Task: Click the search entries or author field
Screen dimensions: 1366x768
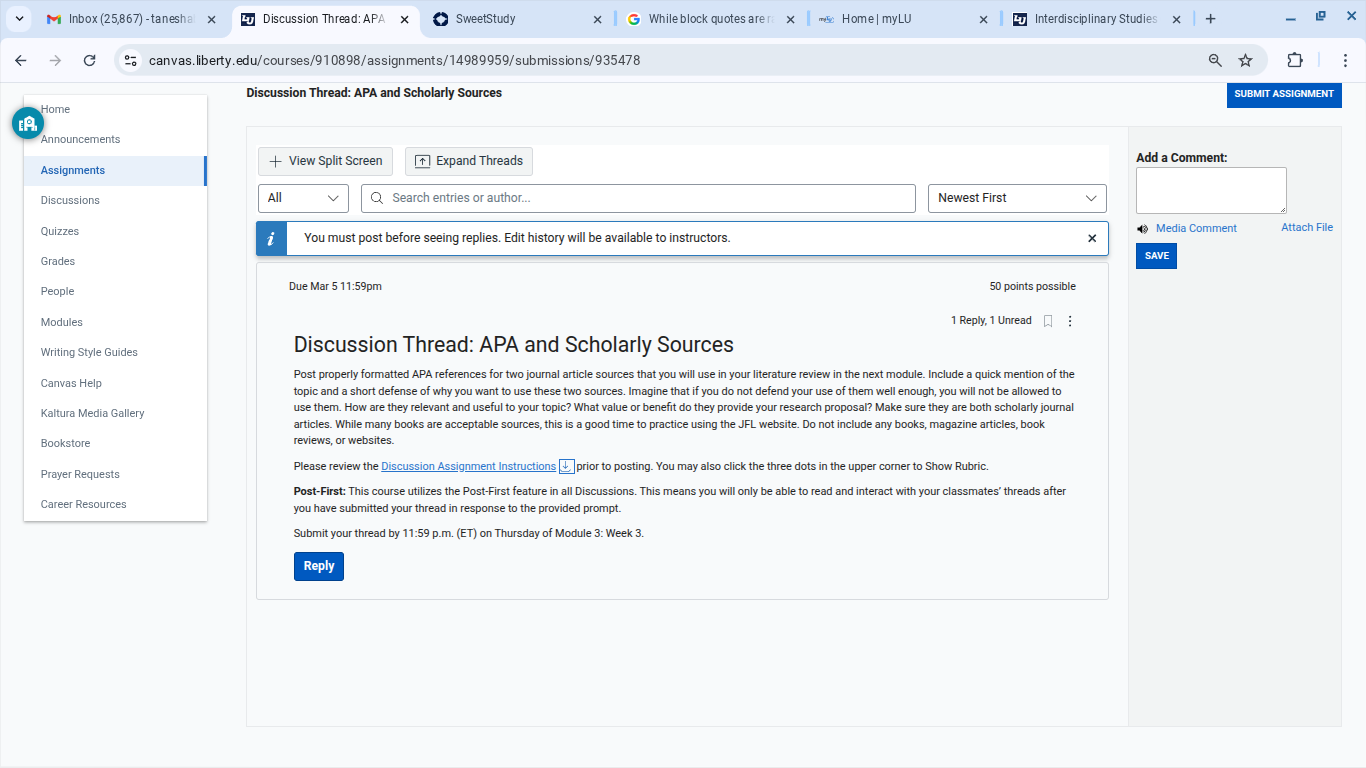Action: click(638, 198)
